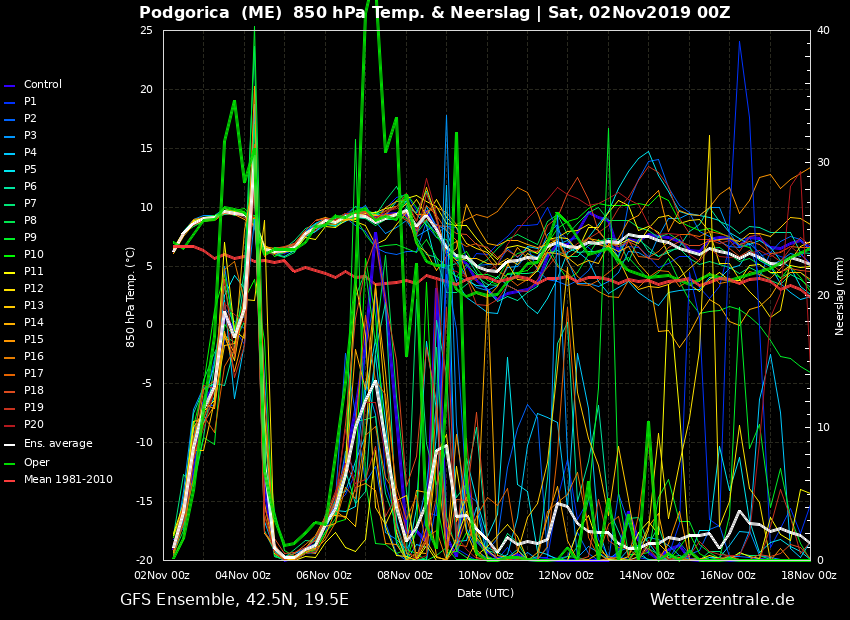Click the Control legend label
The height and width of the screenshot is (620, 850).
(x=43, y=85)
